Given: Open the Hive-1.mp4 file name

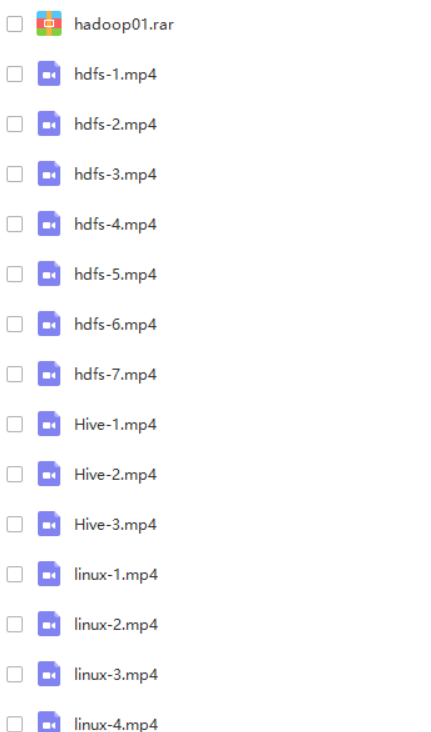Looking at the screenshot, I should coord(115,424).
